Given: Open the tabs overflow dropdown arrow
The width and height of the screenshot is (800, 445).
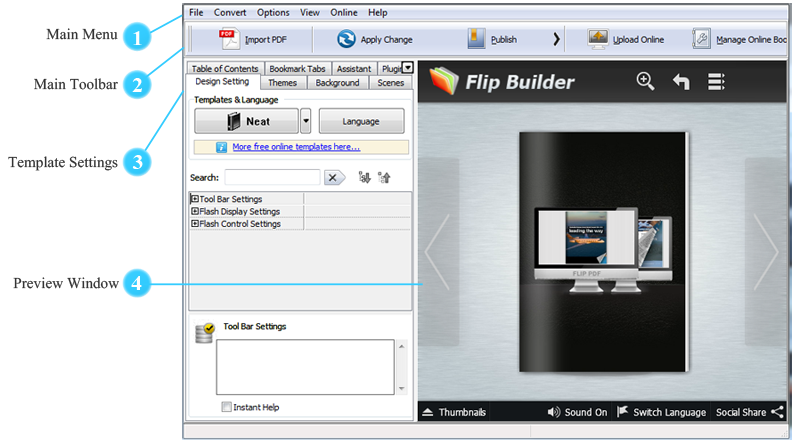Looking at the screenshot, I should click(x=407, y=67).
